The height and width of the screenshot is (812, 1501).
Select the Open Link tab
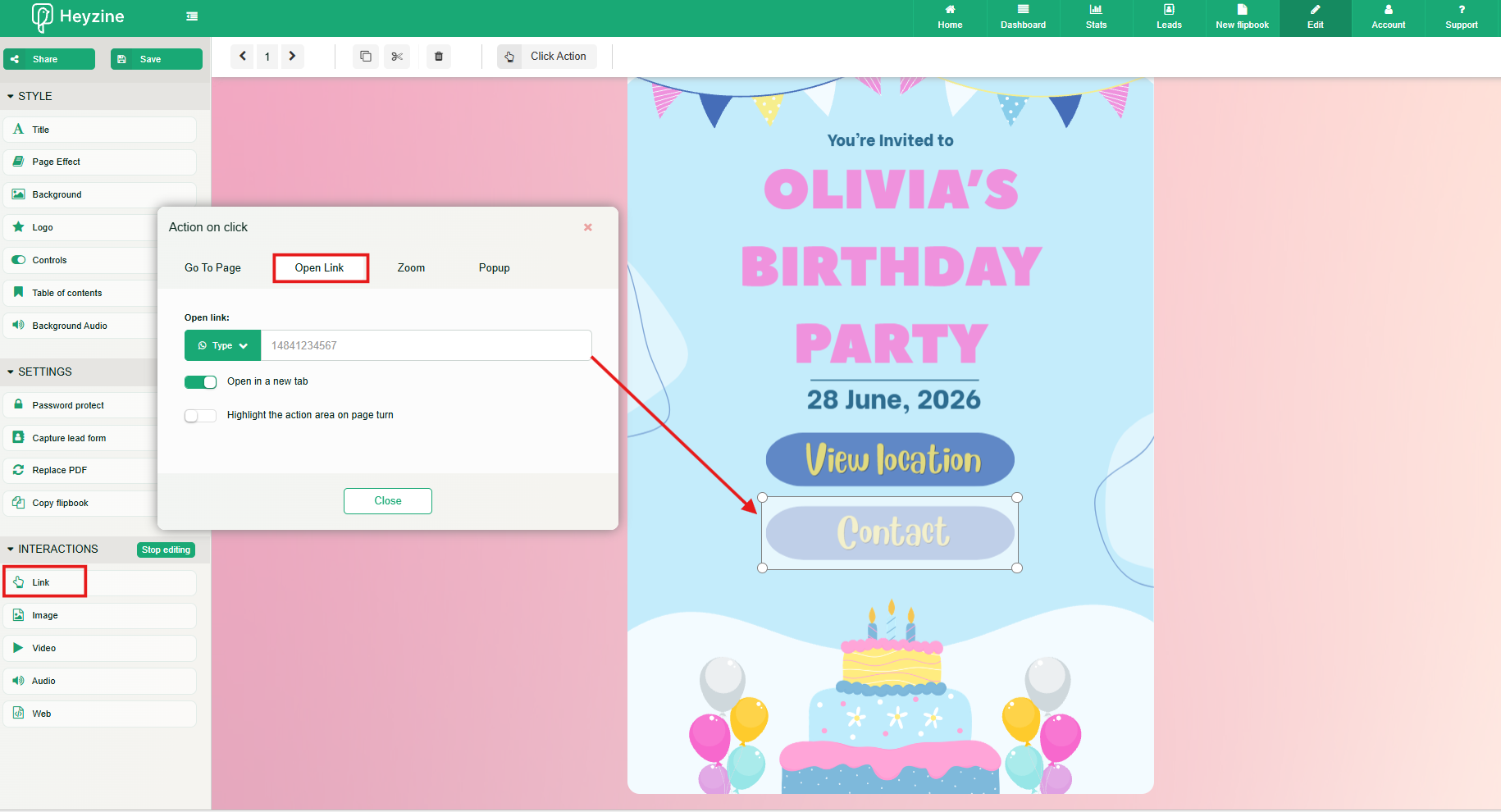pos(320,268)
